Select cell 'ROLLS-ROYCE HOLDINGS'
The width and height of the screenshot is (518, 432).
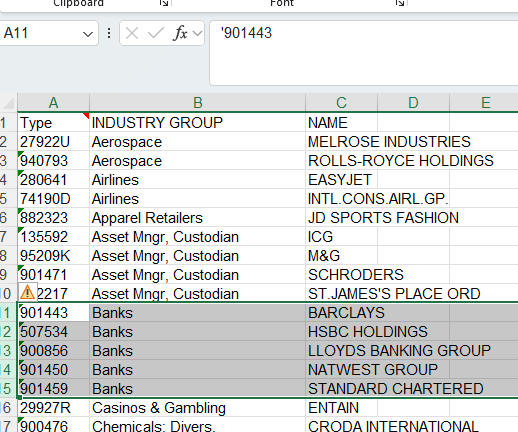341,161
